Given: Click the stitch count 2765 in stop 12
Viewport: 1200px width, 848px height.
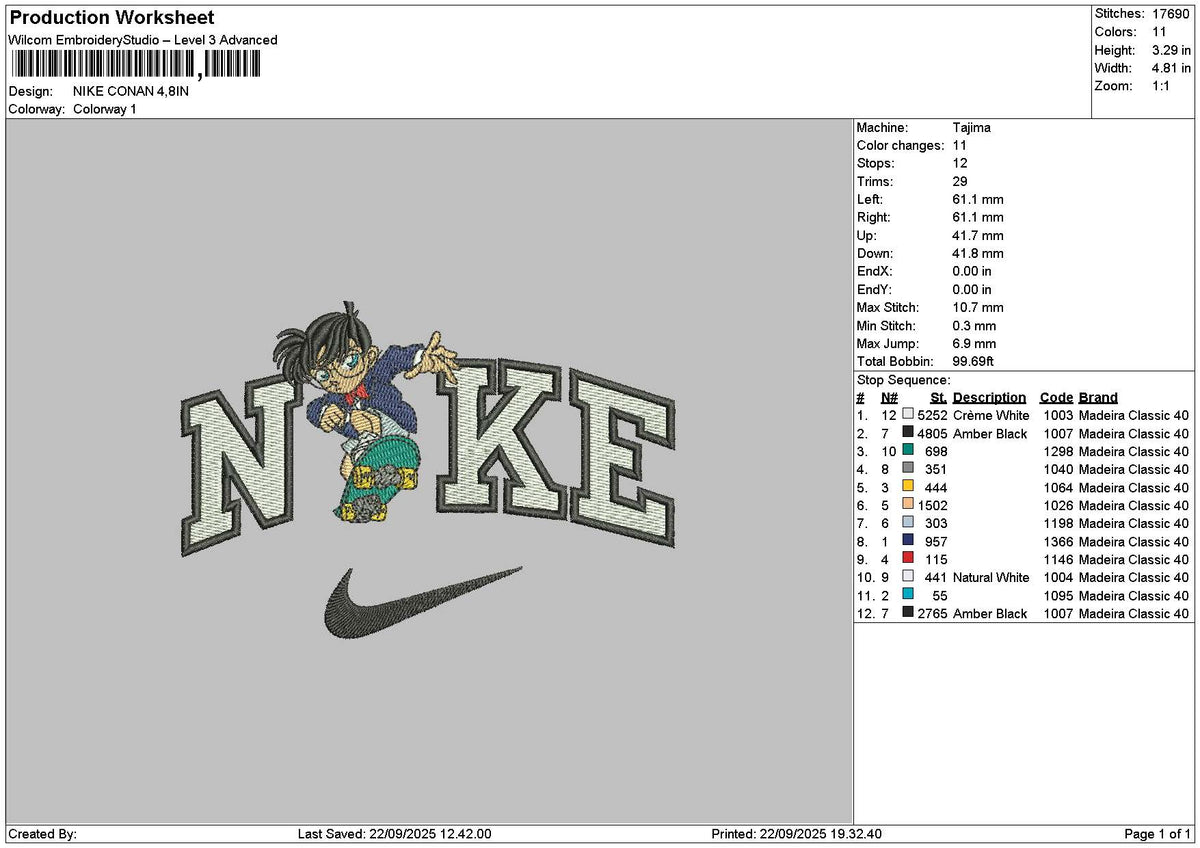Looking at the screenshot, I should click(932, 614).
